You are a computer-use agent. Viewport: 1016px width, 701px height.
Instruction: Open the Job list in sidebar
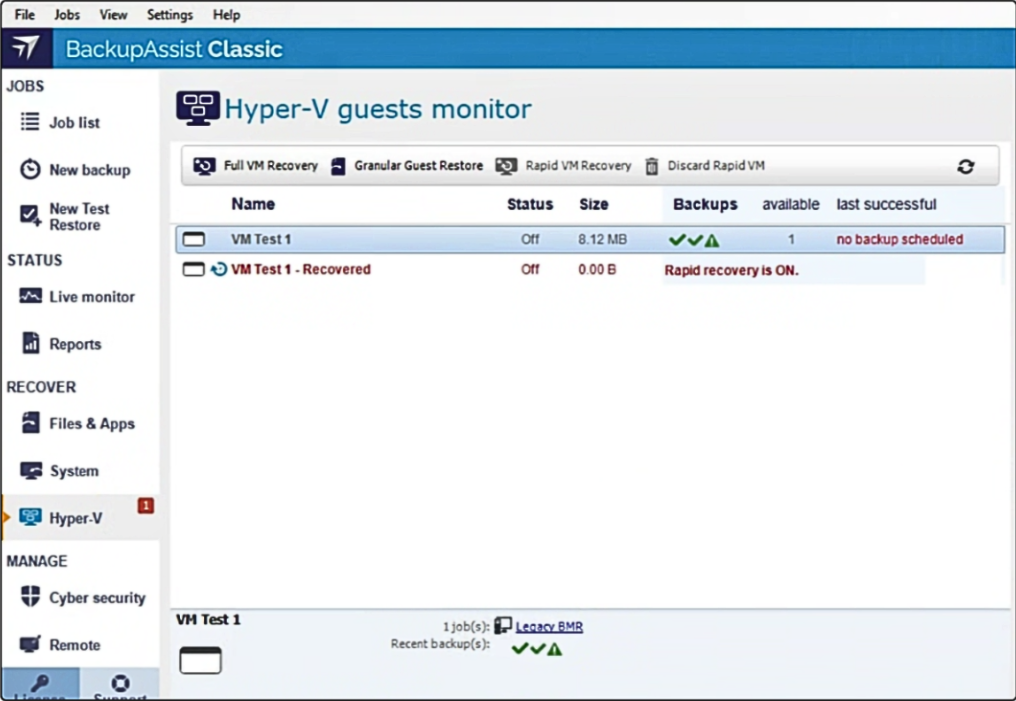[x=75, y=123]
